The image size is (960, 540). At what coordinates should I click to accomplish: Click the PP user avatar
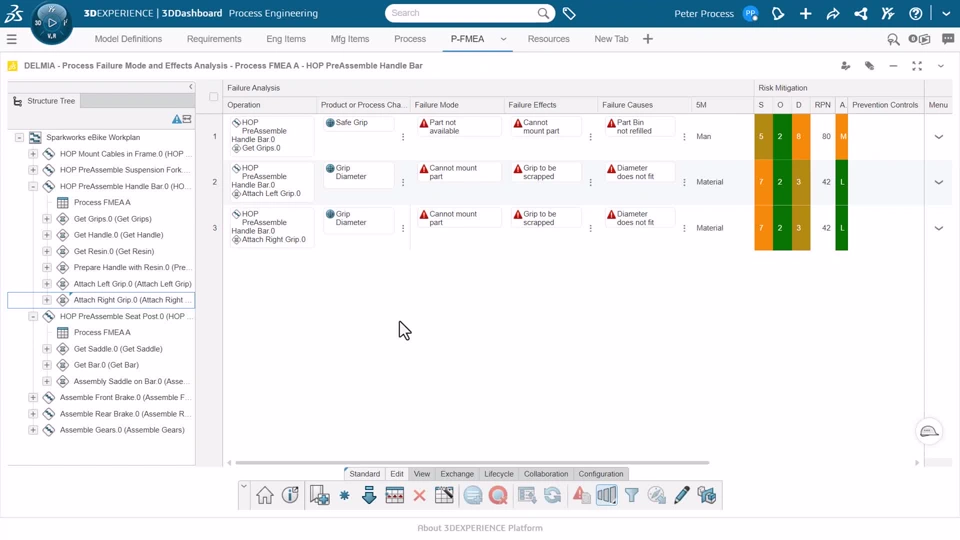(x=750, y=13)
